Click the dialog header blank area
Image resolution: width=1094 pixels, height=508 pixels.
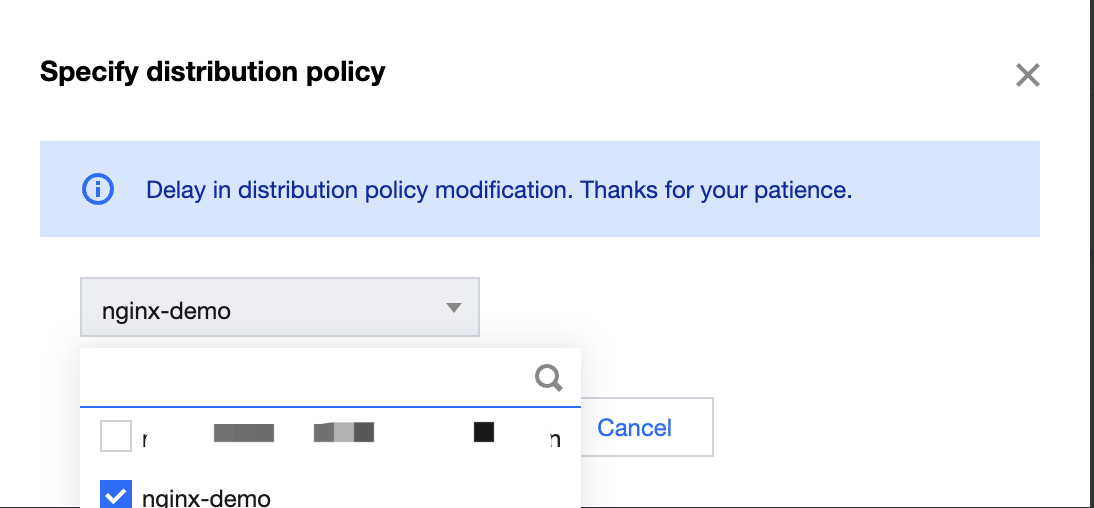700,72
